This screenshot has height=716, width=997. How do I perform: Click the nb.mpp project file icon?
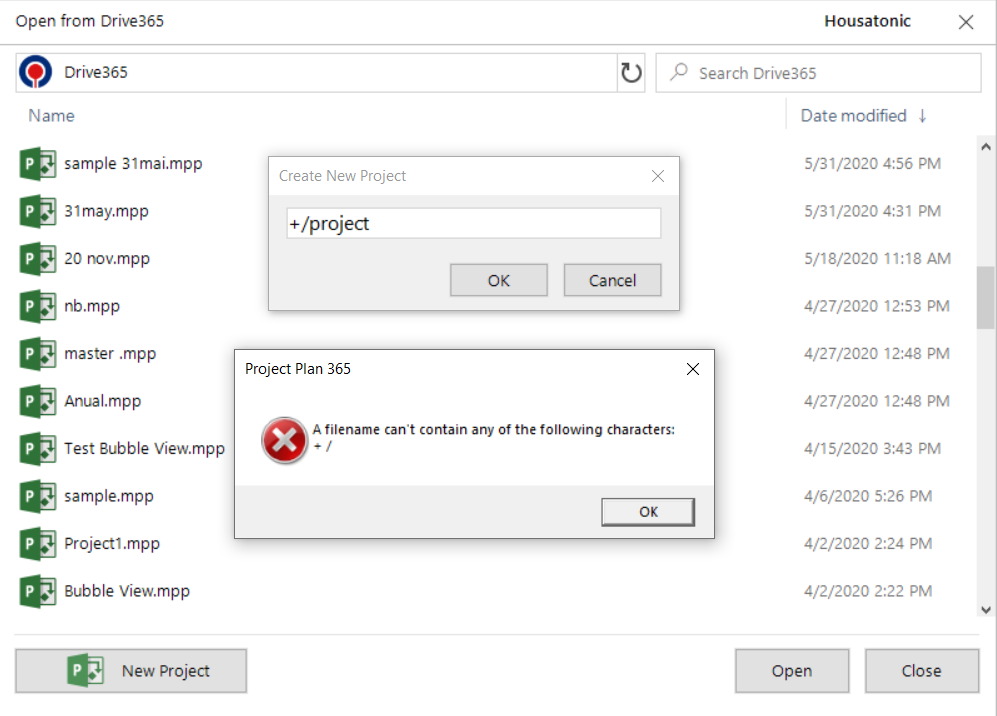[38, 306]
